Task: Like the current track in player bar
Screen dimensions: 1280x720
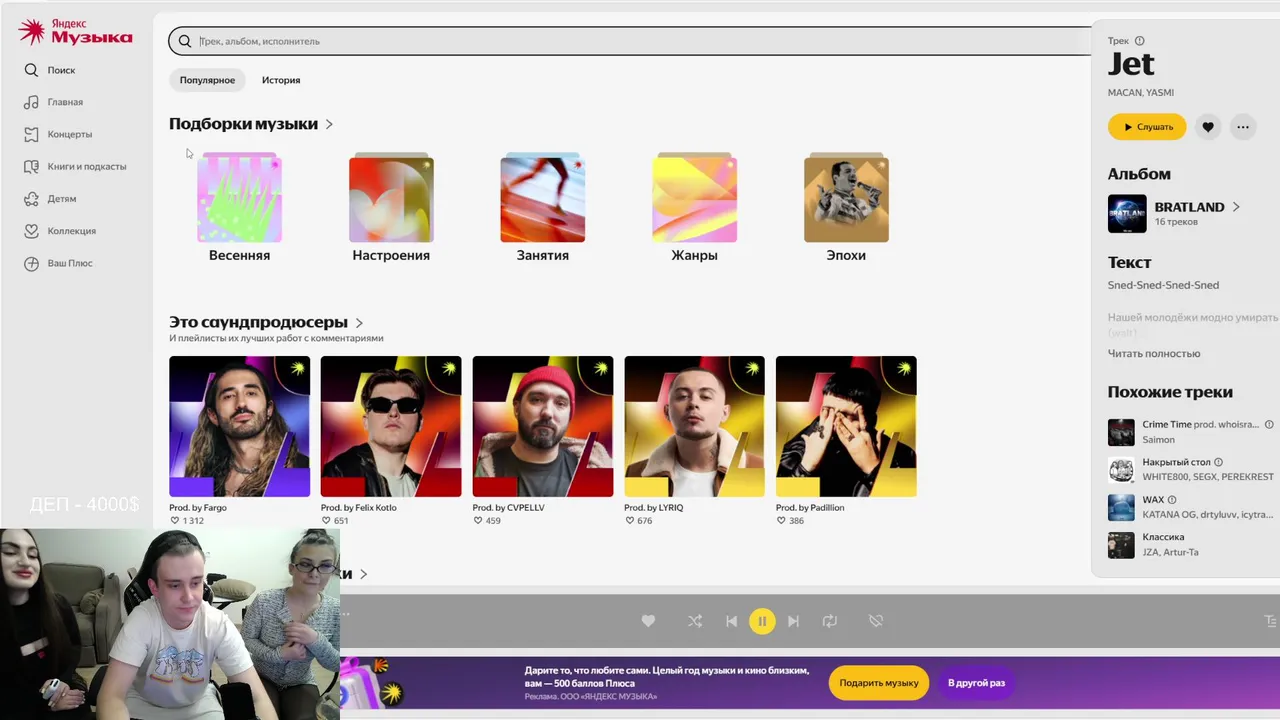Action: coord(648,621)
